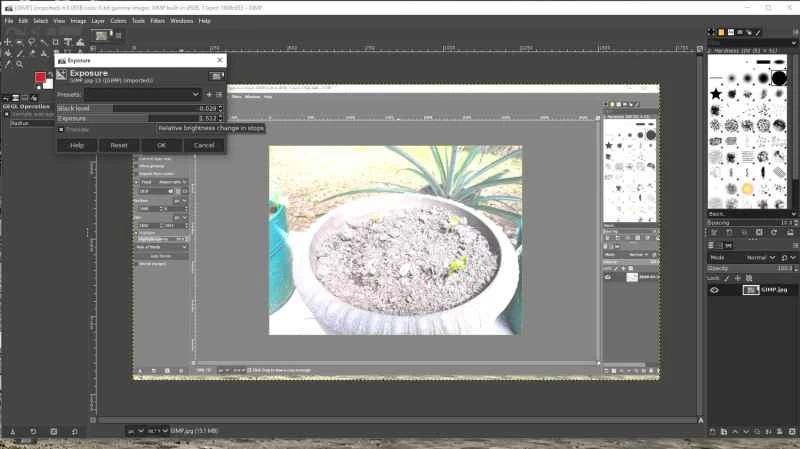Open the Presets dropdown in Exposure dialog
This screenshot has height=449, width=800.
coord(128,94)
